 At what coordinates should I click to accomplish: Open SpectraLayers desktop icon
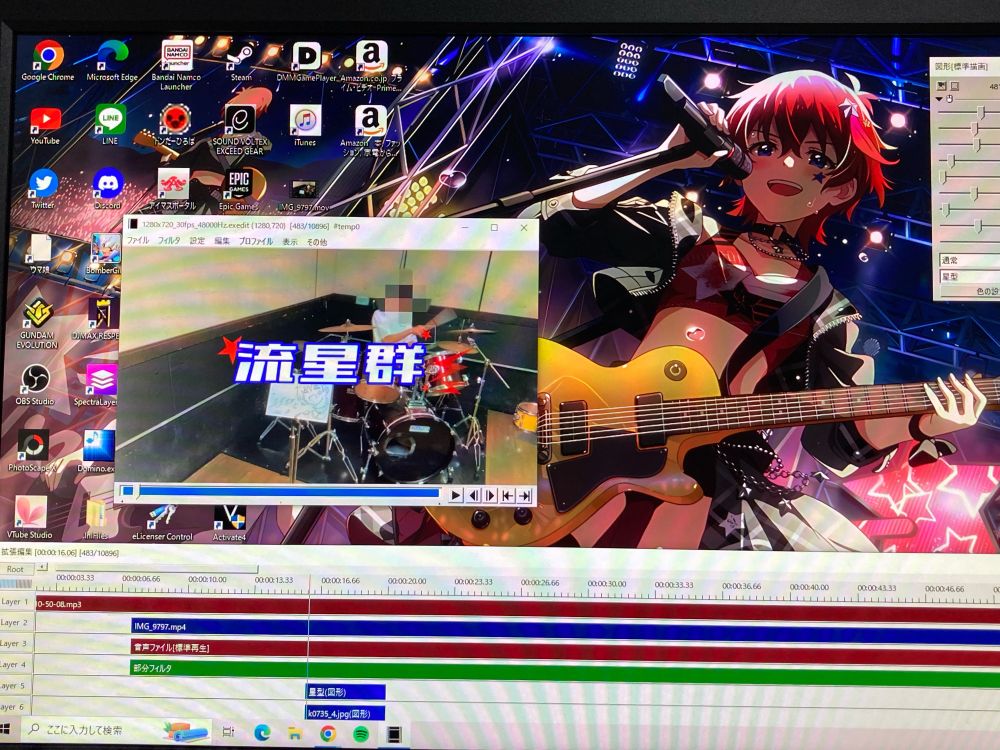pos(99,385)
